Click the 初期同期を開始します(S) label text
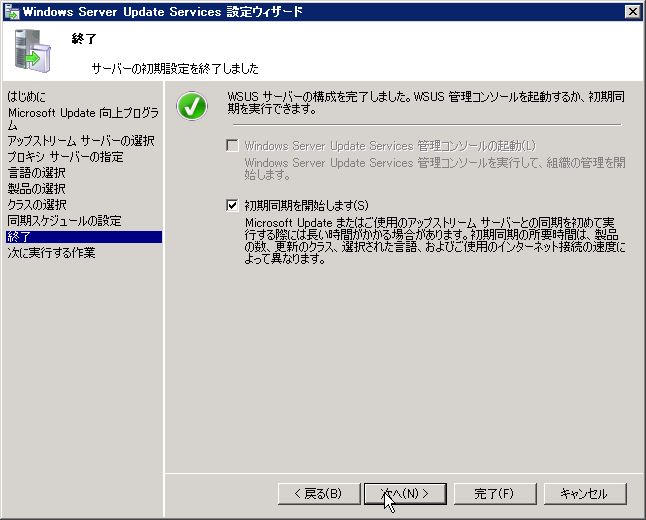 [x=307, y=205]
